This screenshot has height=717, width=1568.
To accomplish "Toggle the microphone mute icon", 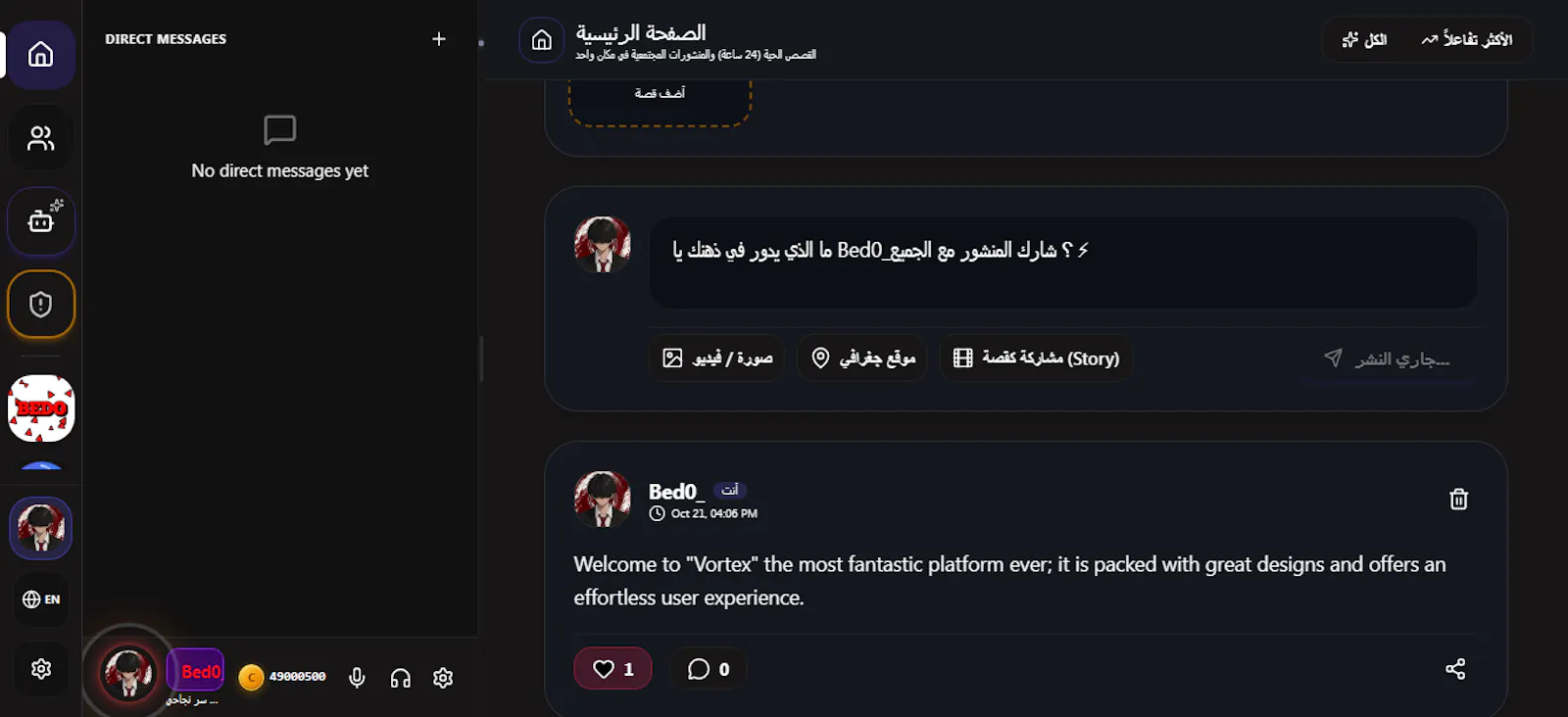I will 357,678.
